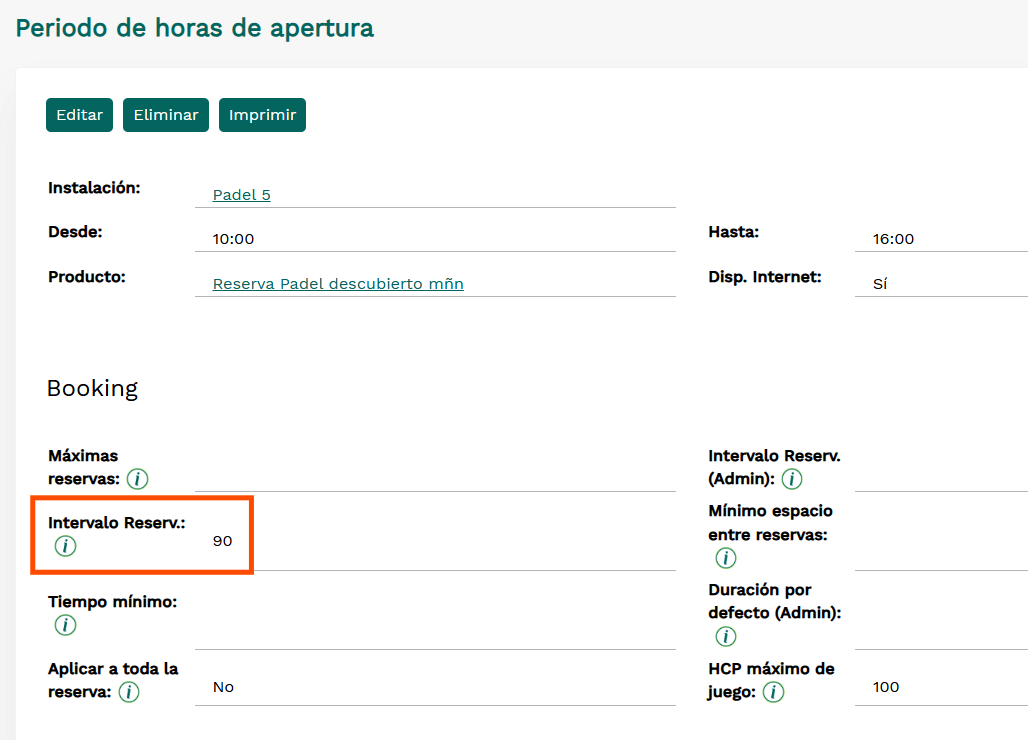The width and height of the screenshot is (1028, 740).
Task: Click the Aplicar a toda la reserva value No
Action: tap(223, 687)
